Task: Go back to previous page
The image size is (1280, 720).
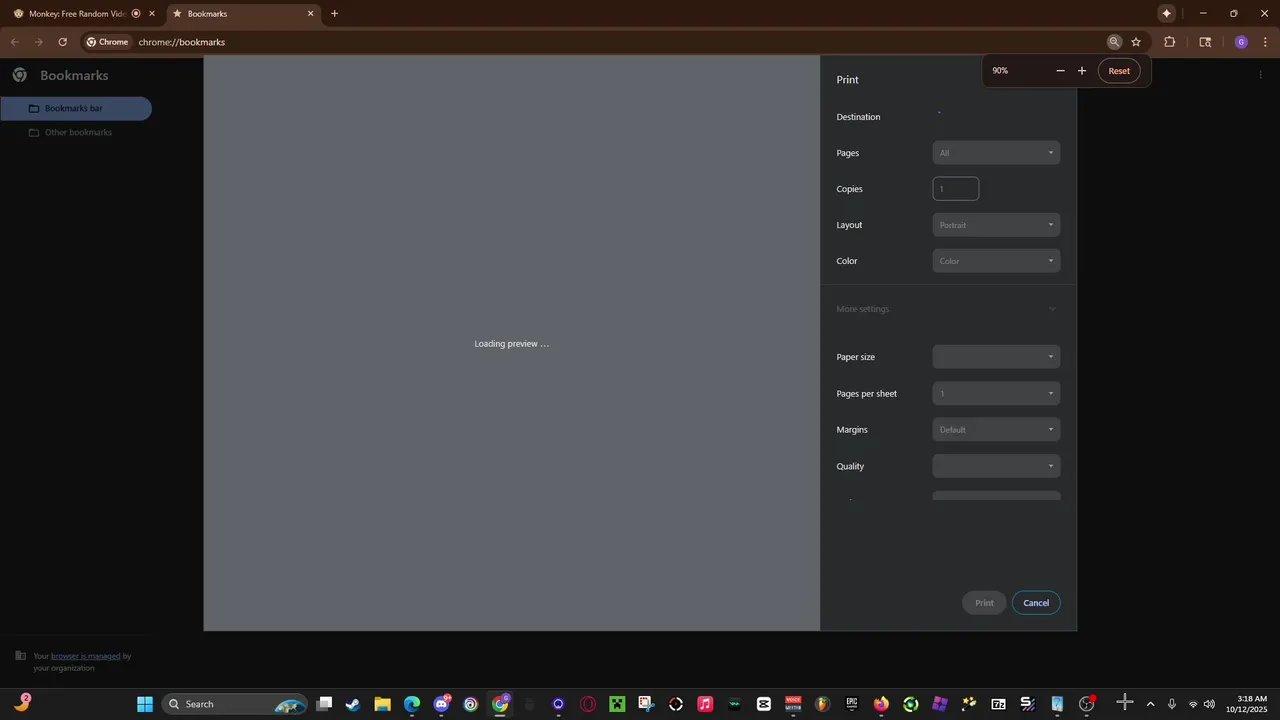Action: pos(14,42)
